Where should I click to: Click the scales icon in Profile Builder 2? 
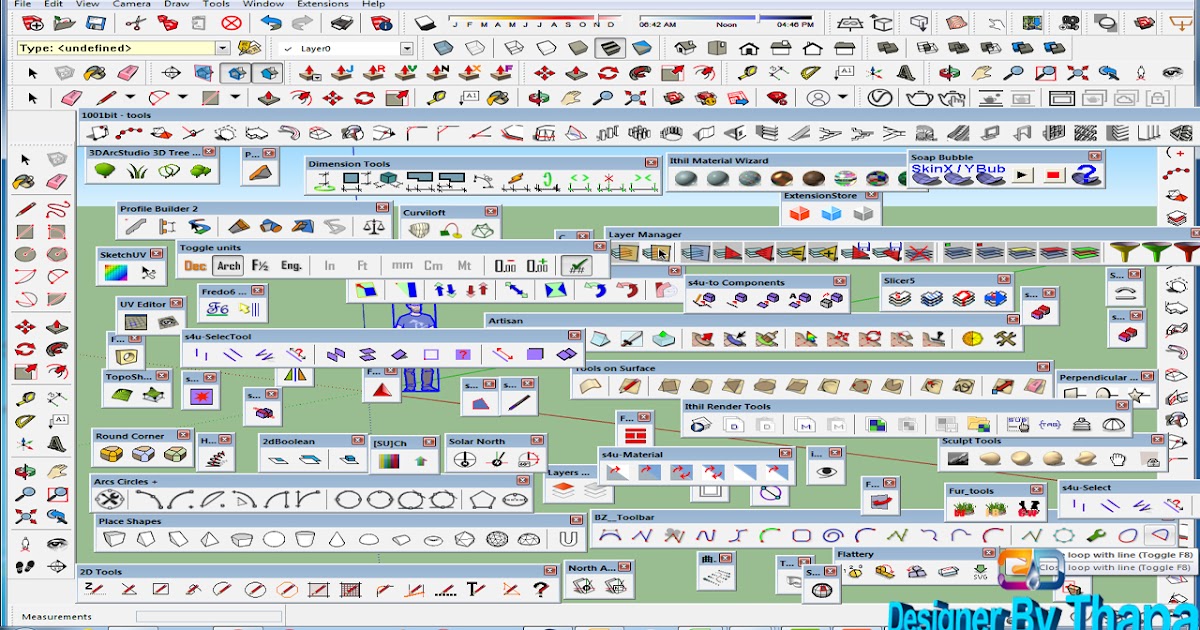tap(374, 226)
